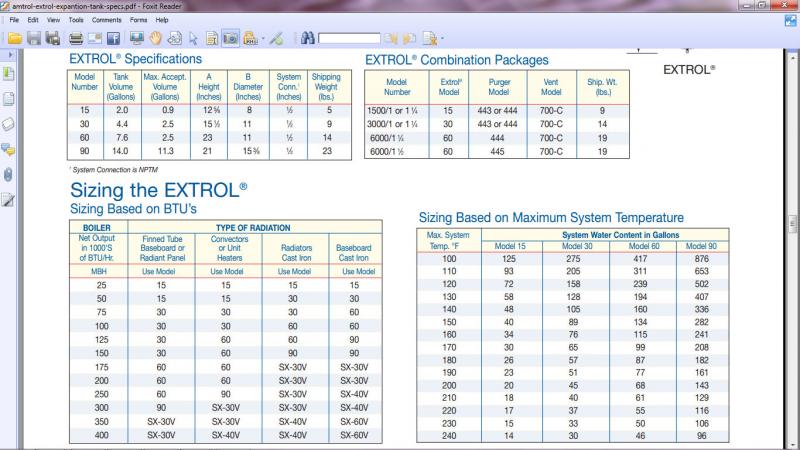Open dropdown arrow next to PDF sign icon
This screenshot has width=800, height=450.
coord(263,38)
